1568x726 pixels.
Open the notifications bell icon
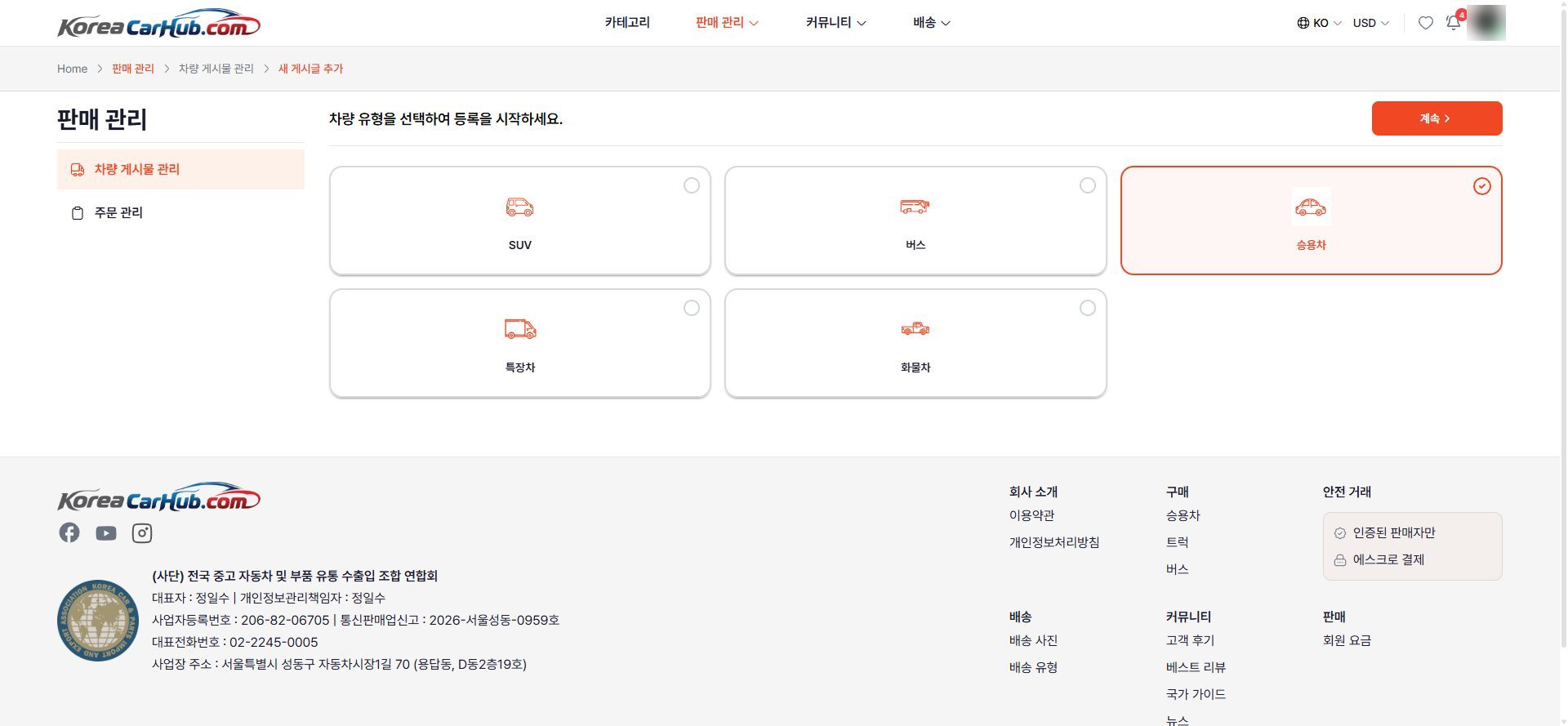coord(1454,23)
